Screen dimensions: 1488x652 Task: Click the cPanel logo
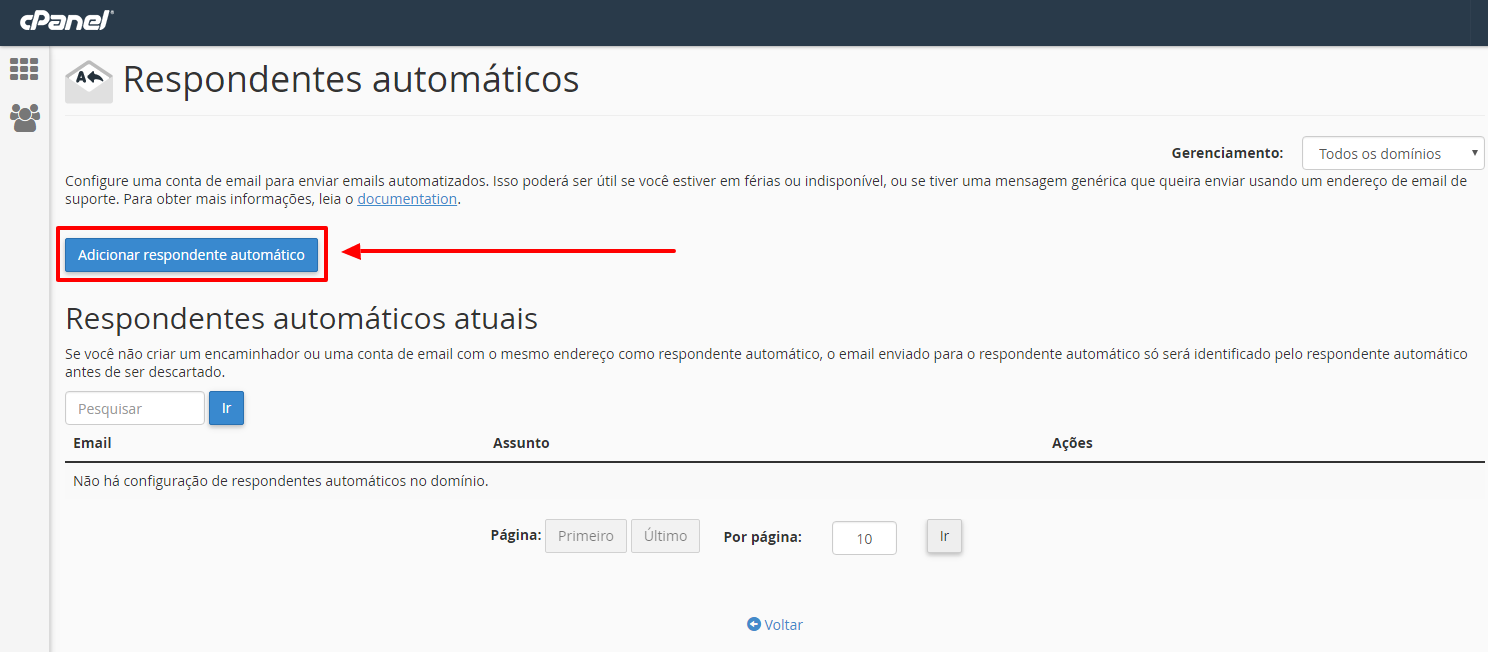point(66,19)
